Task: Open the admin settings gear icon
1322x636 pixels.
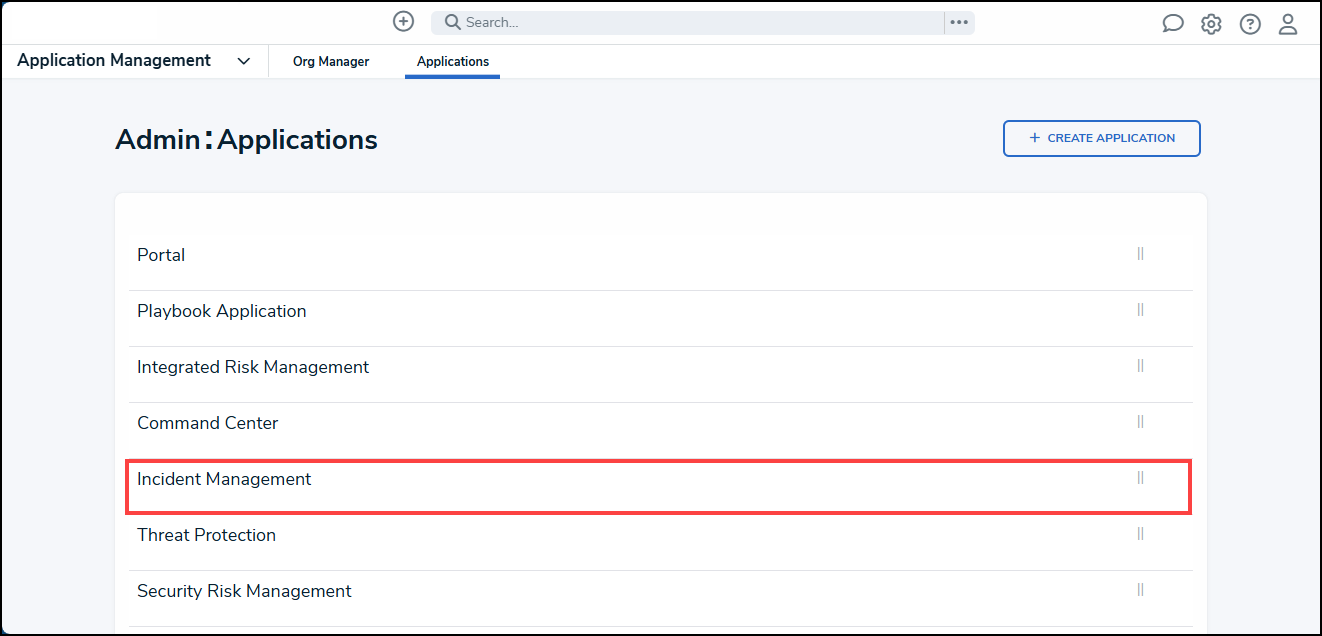Action: pos(1211,24)
